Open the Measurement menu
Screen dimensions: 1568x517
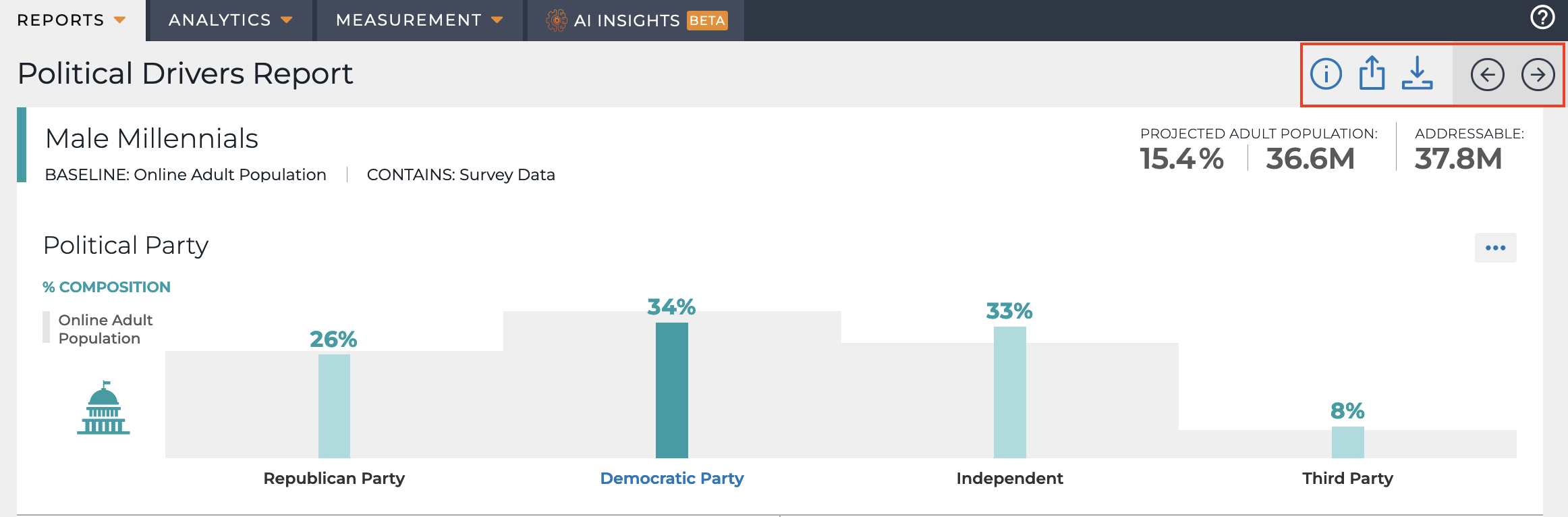click(x=409, y=20)
